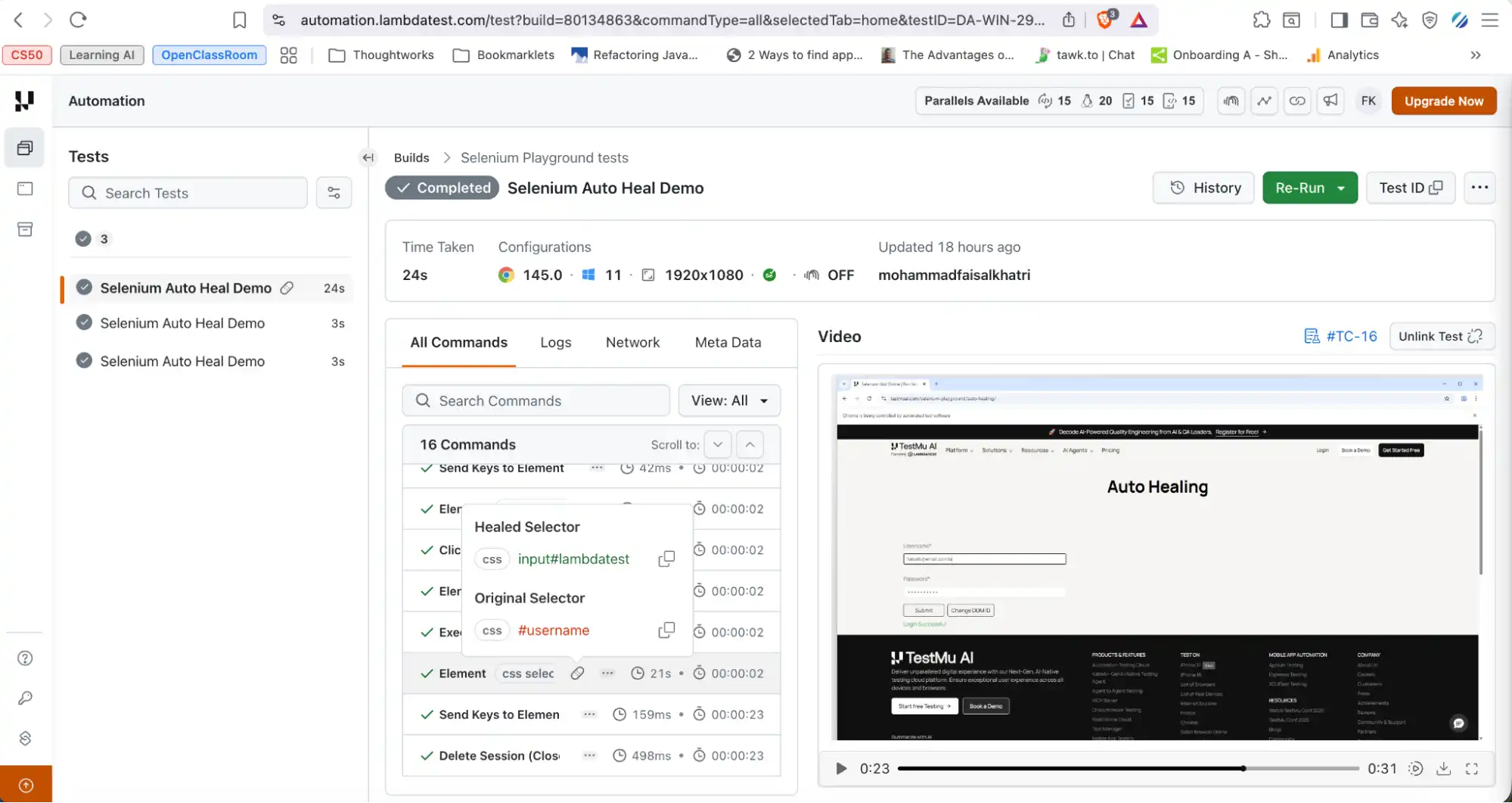This screenshot has width=1512, height=803.
Task: Go back with browser back arrow
Action: [19, 20]
